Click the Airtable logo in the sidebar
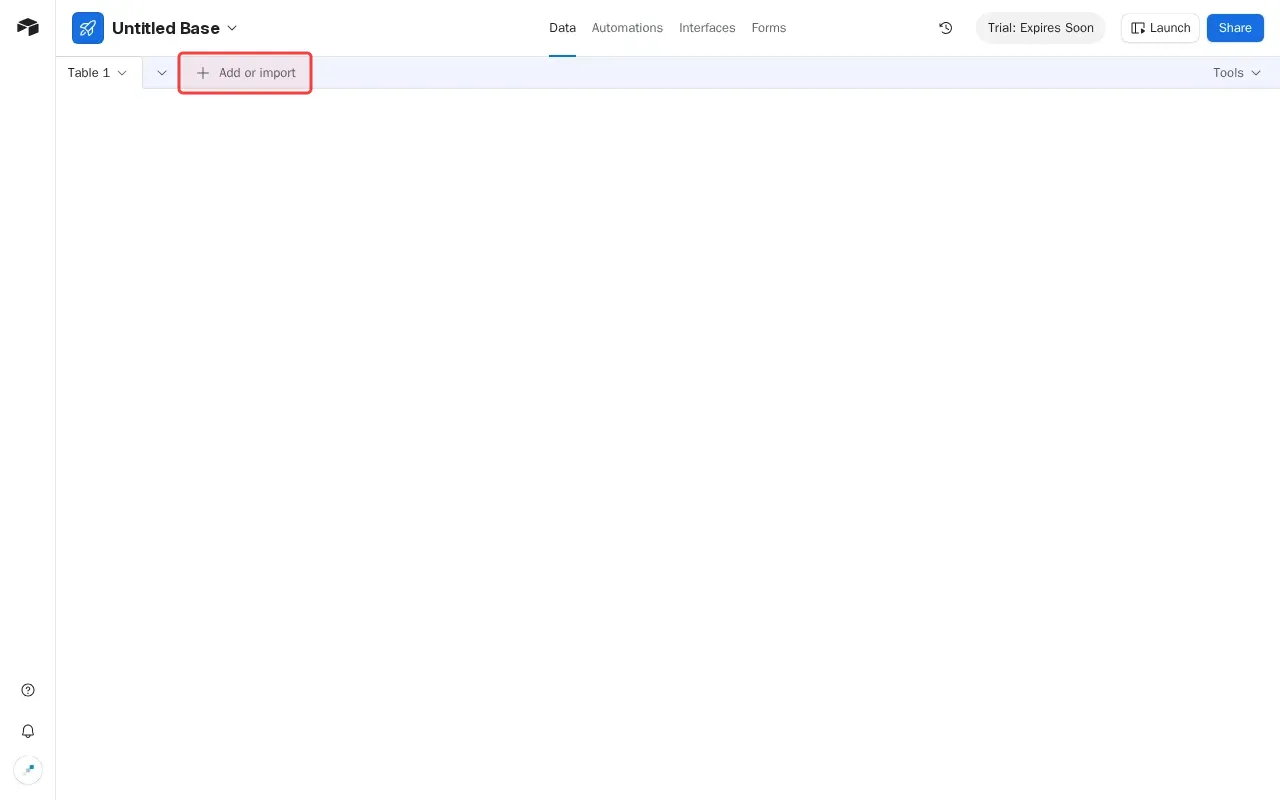The image size is (1280, 800). [27, 27]
